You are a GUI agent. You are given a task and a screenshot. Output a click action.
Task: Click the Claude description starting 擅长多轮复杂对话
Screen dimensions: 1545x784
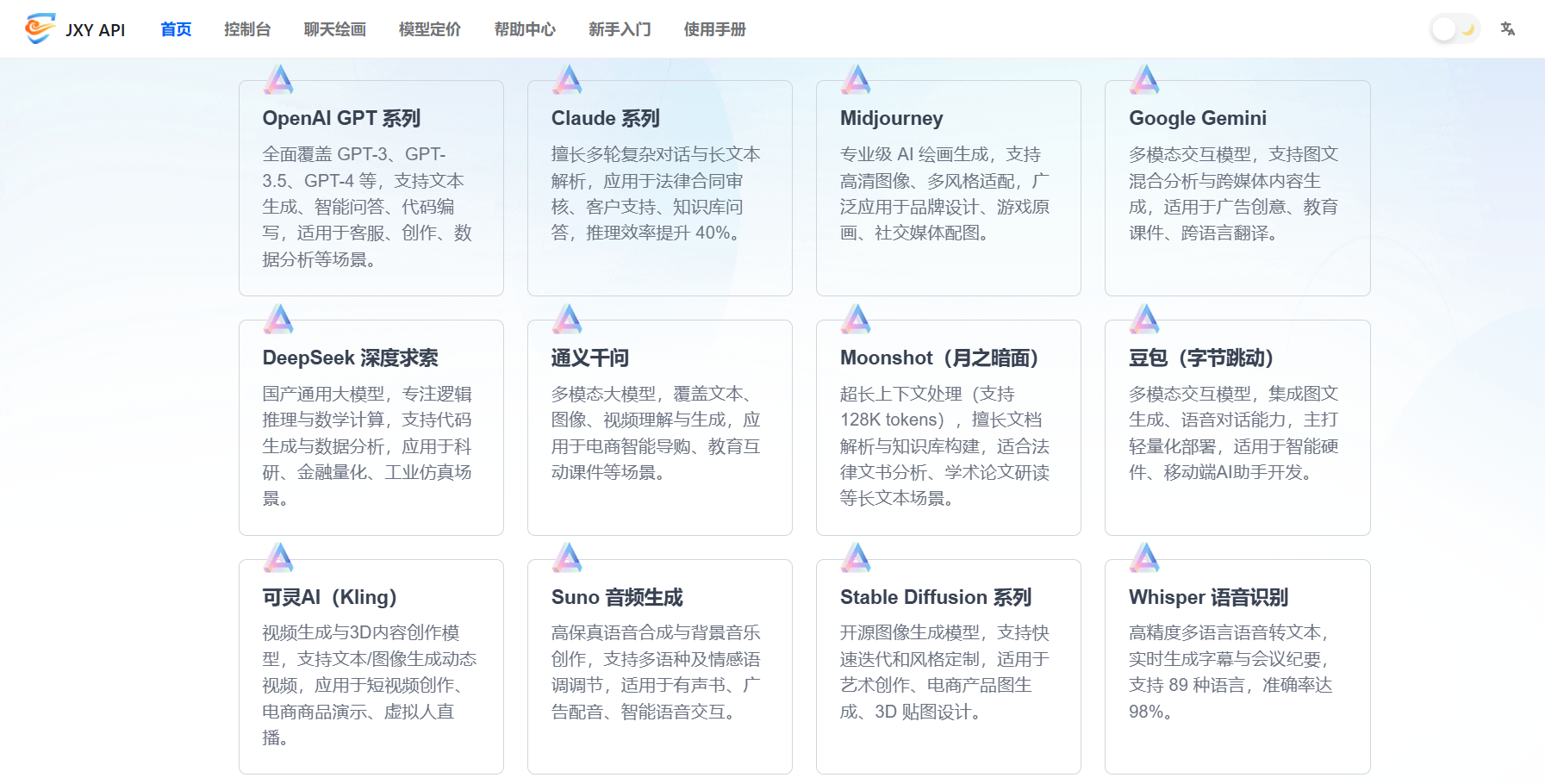click(656, 194)
